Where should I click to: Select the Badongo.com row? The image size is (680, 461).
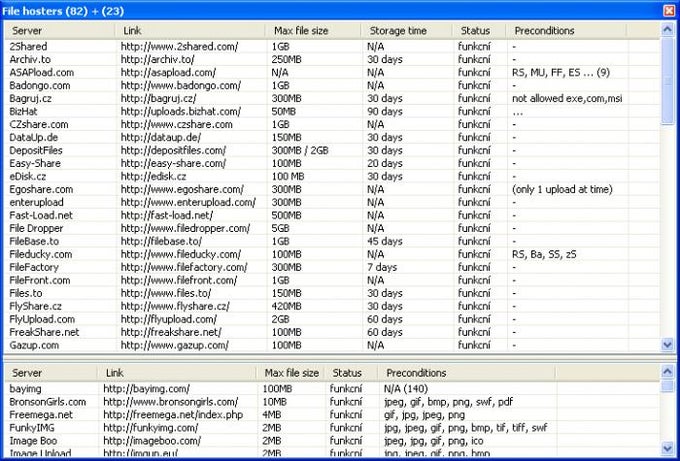coord(332,85)
